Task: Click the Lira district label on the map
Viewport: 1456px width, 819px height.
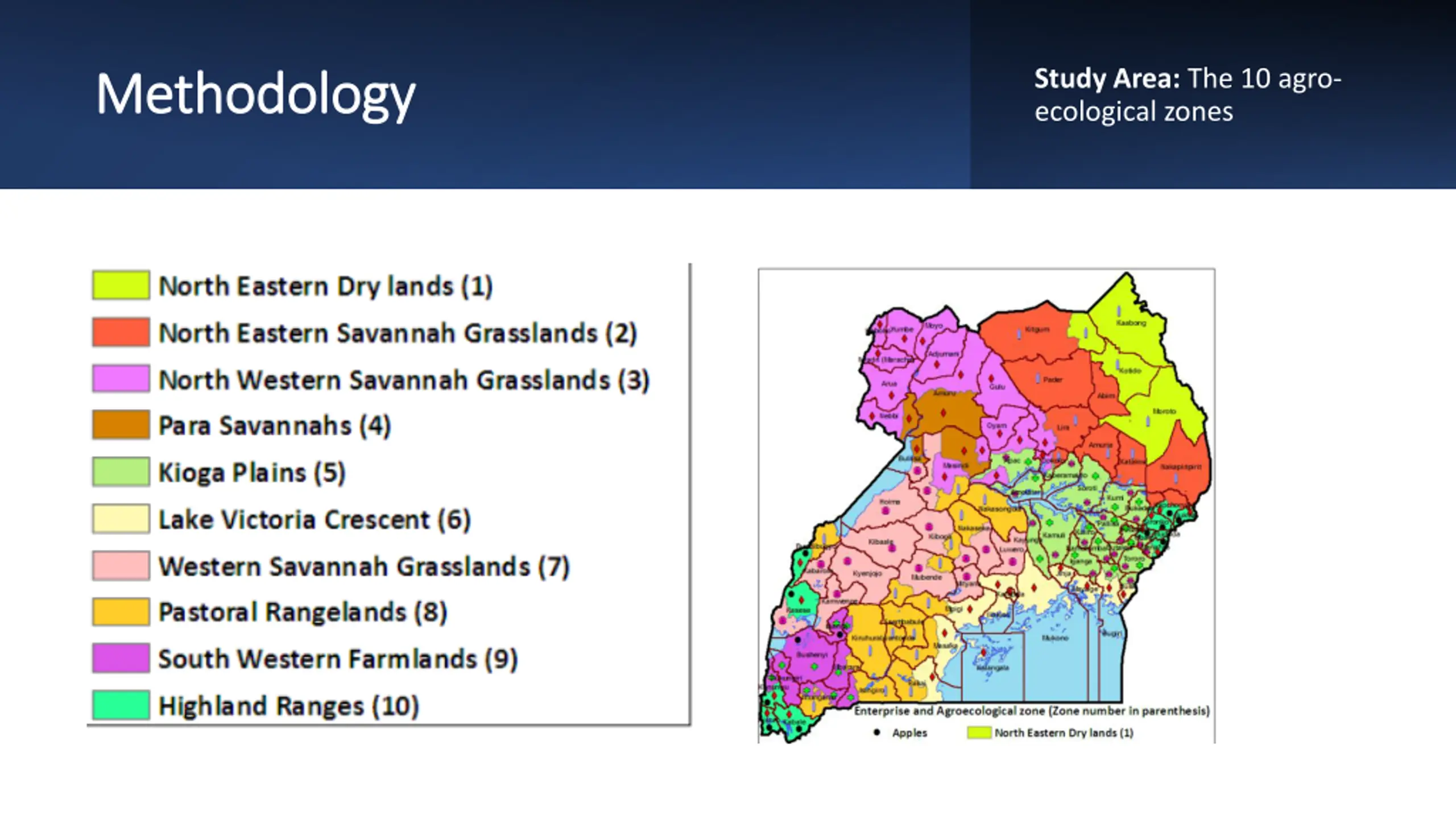Action: coord(1063,428)
